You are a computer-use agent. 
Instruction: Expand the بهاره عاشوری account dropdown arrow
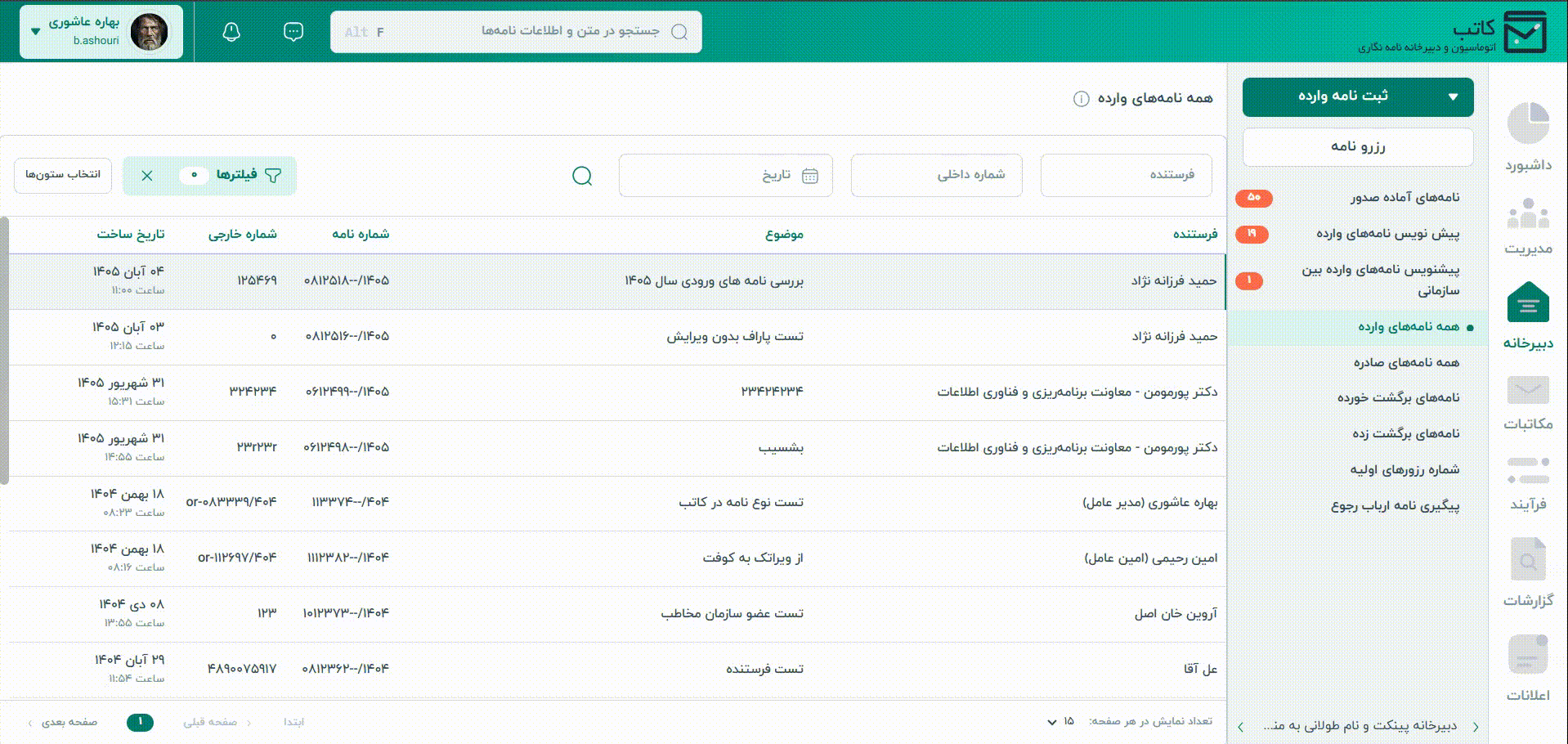pos(35,32)
